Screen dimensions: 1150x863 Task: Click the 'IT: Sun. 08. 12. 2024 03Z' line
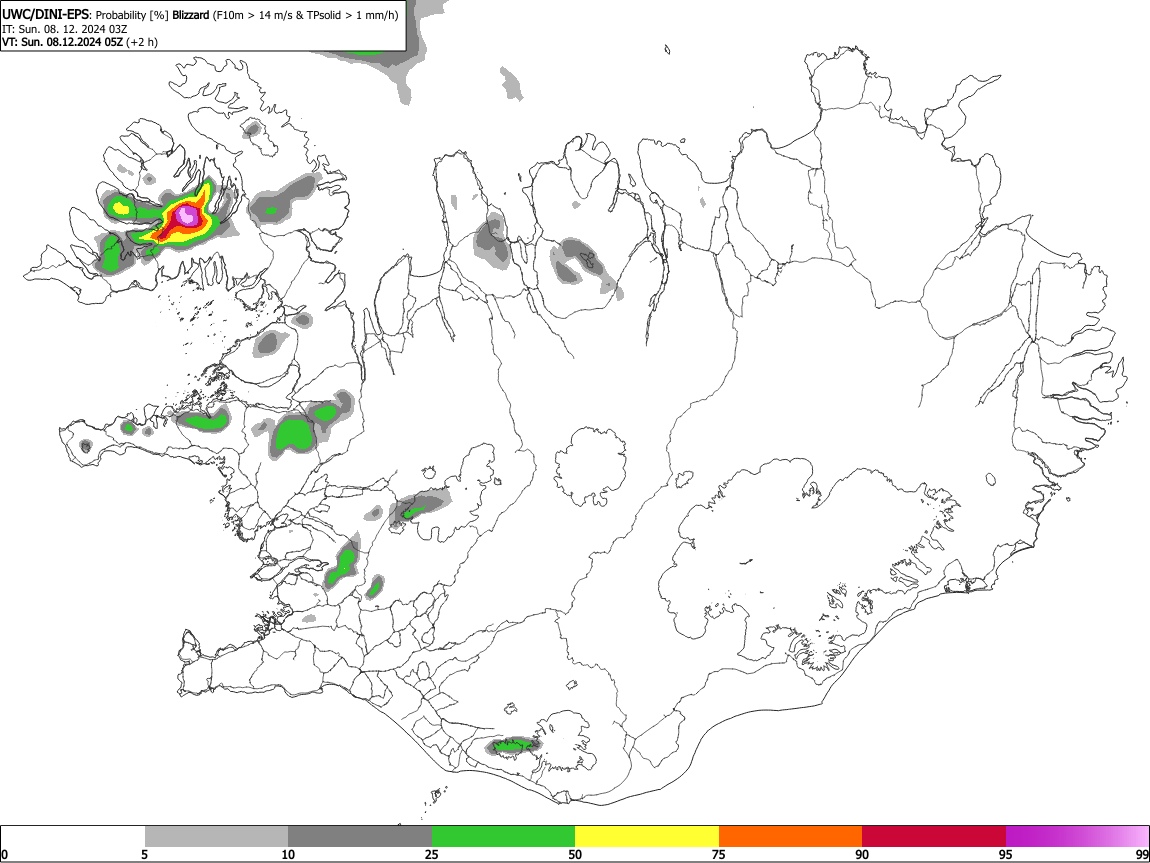tap(65, 29)
